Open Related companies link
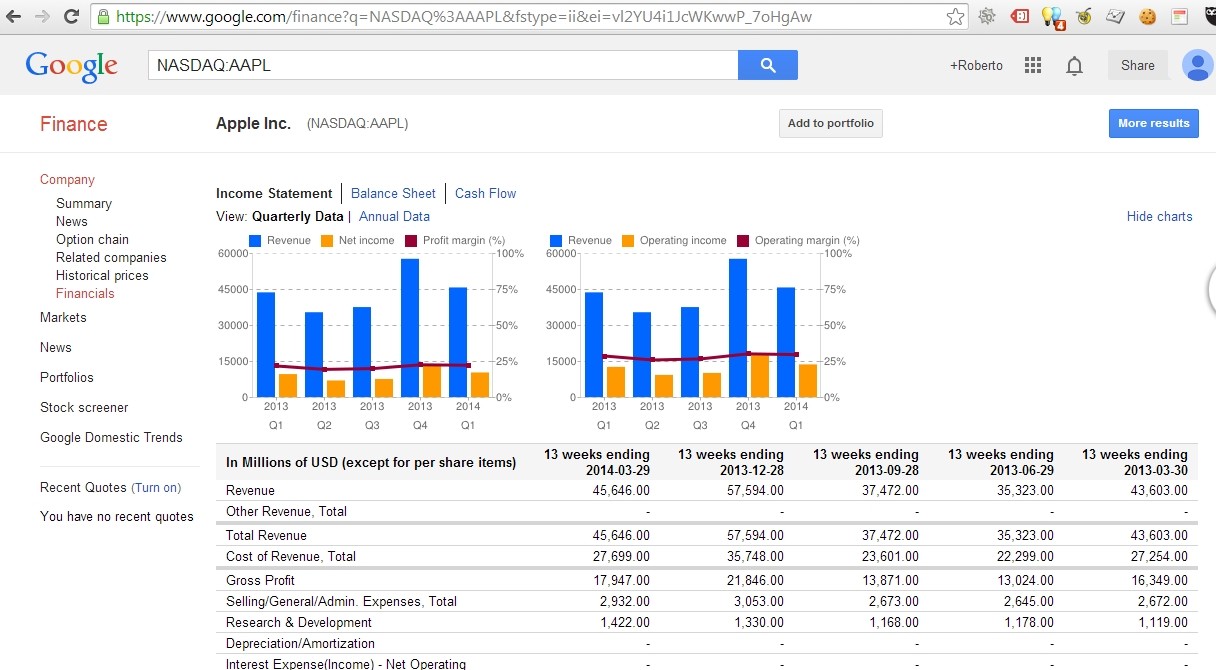 (111, 258)
